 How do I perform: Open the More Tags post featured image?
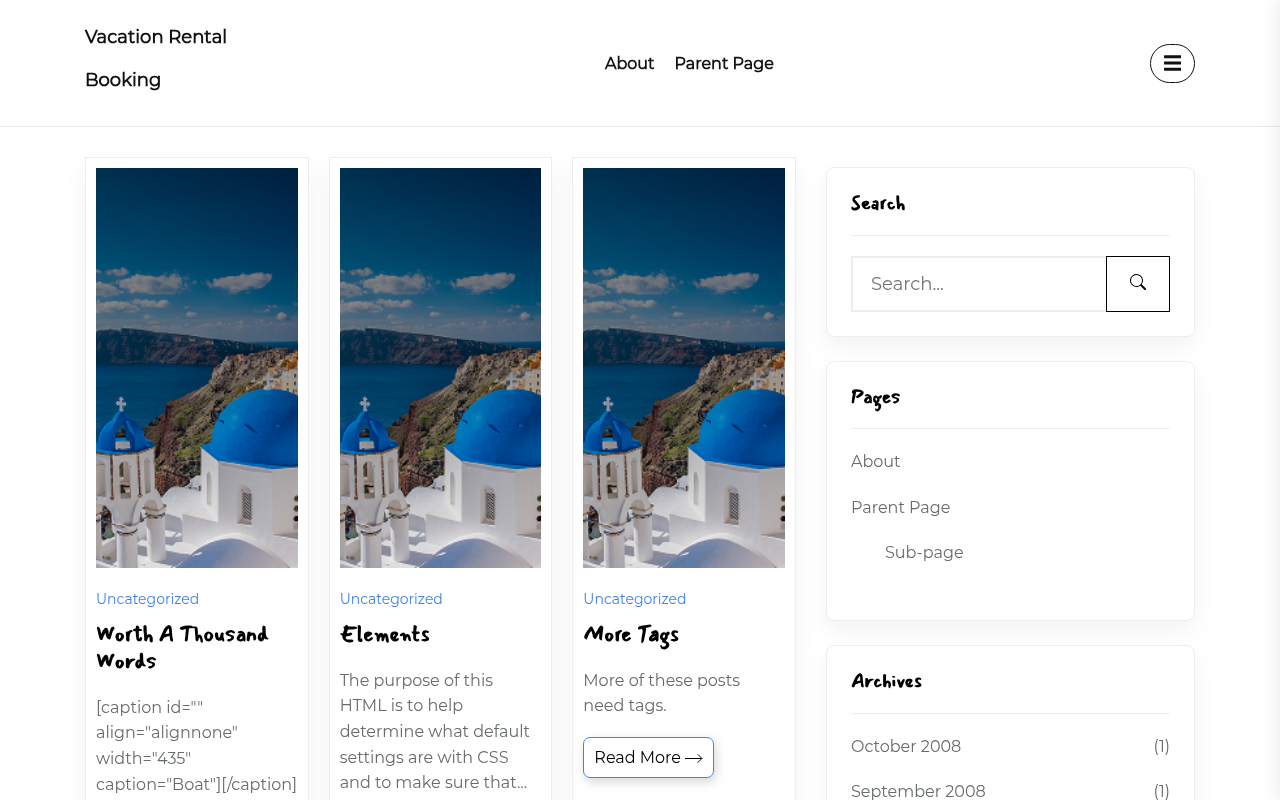(x=684, y=368)
